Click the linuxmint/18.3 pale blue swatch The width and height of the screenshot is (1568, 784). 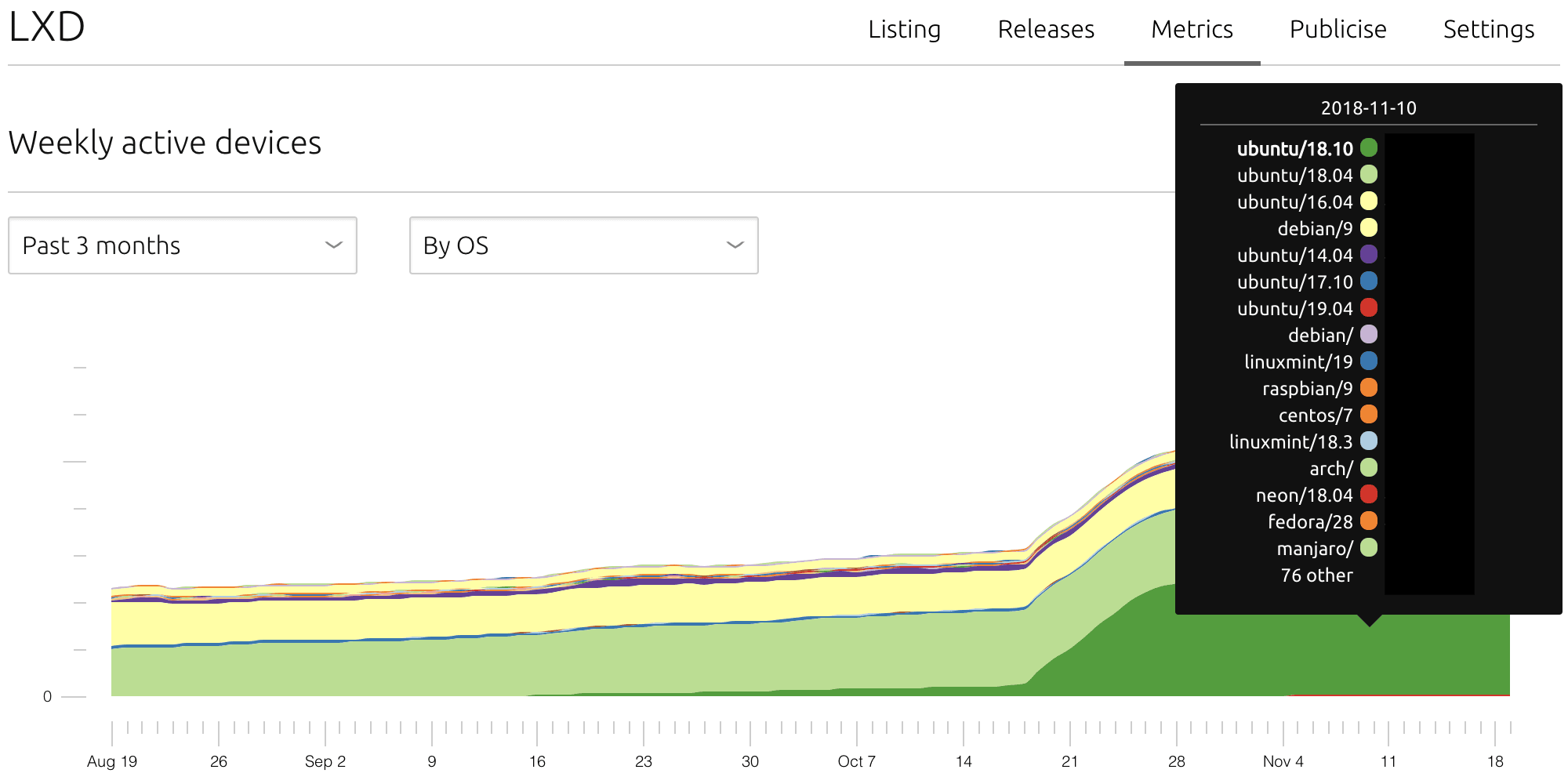pyautogui.click(x=1369, y=441)
